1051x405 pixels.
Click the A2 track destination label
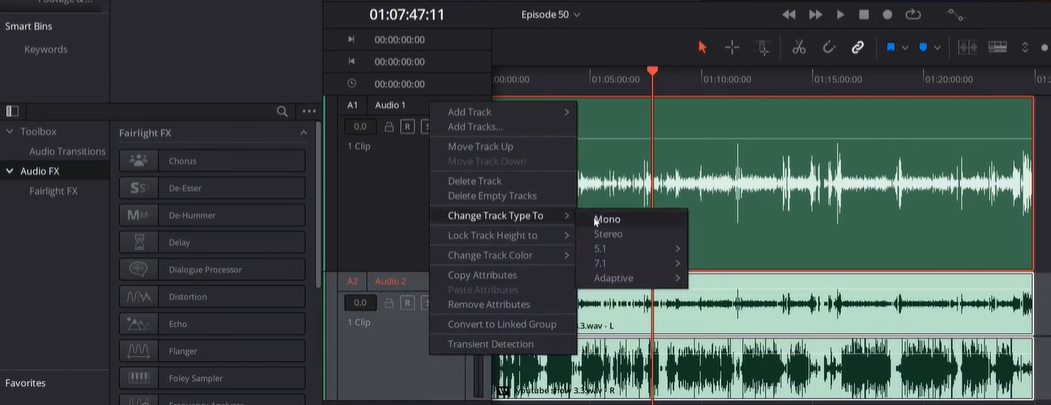point(353,282)
